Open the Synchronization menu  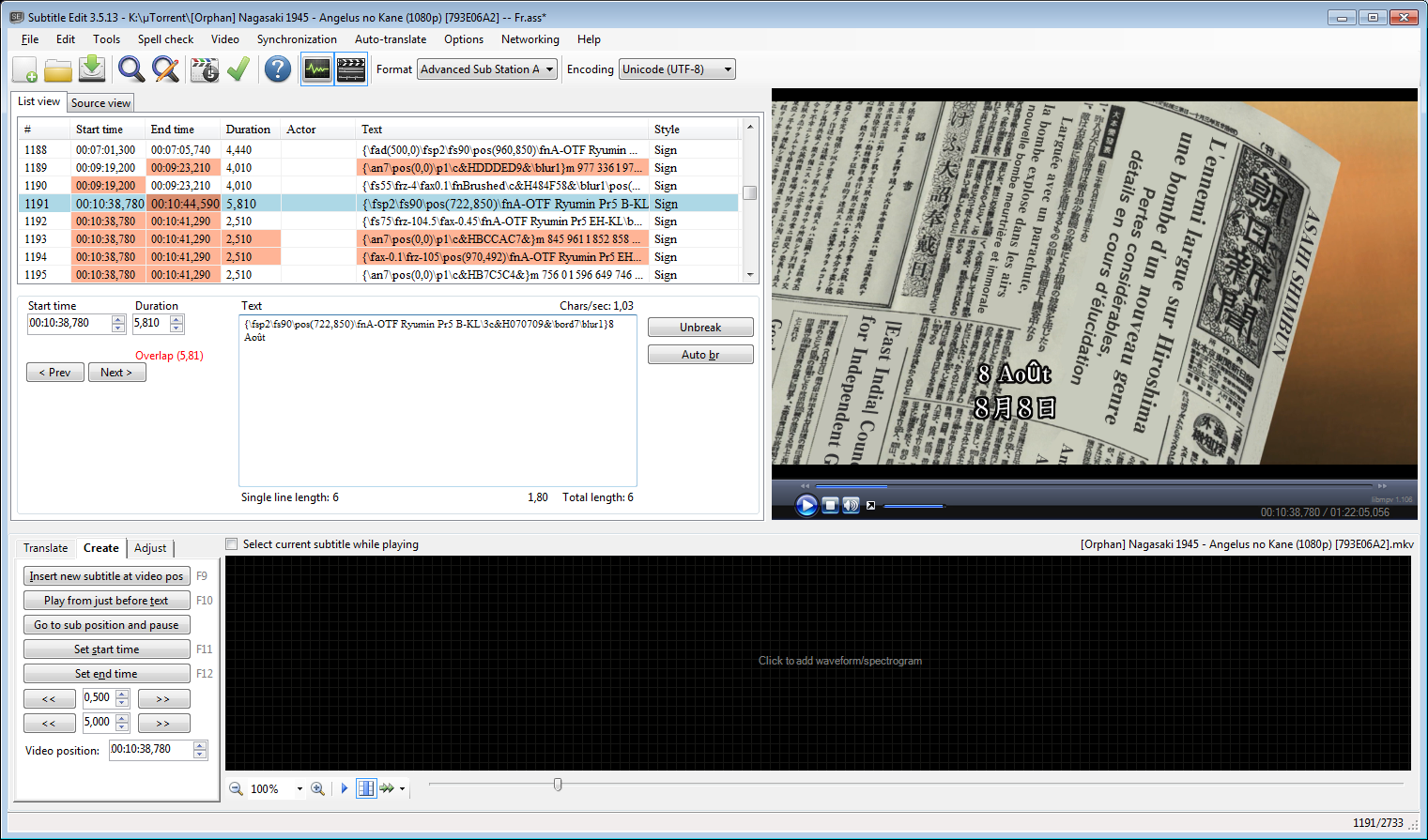pyautogui.click(x=297, y=39)
